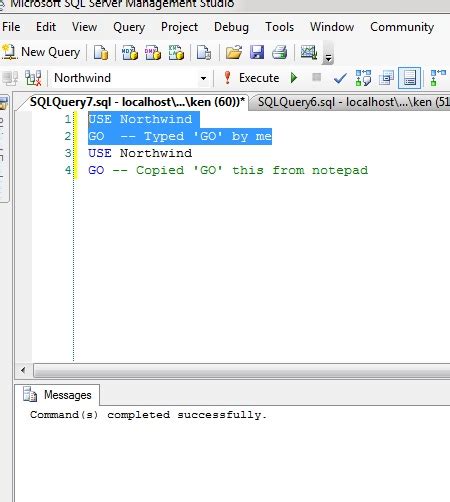Open SQL Server Compact Query icon
450x502 pixels.
click(204, 52)
